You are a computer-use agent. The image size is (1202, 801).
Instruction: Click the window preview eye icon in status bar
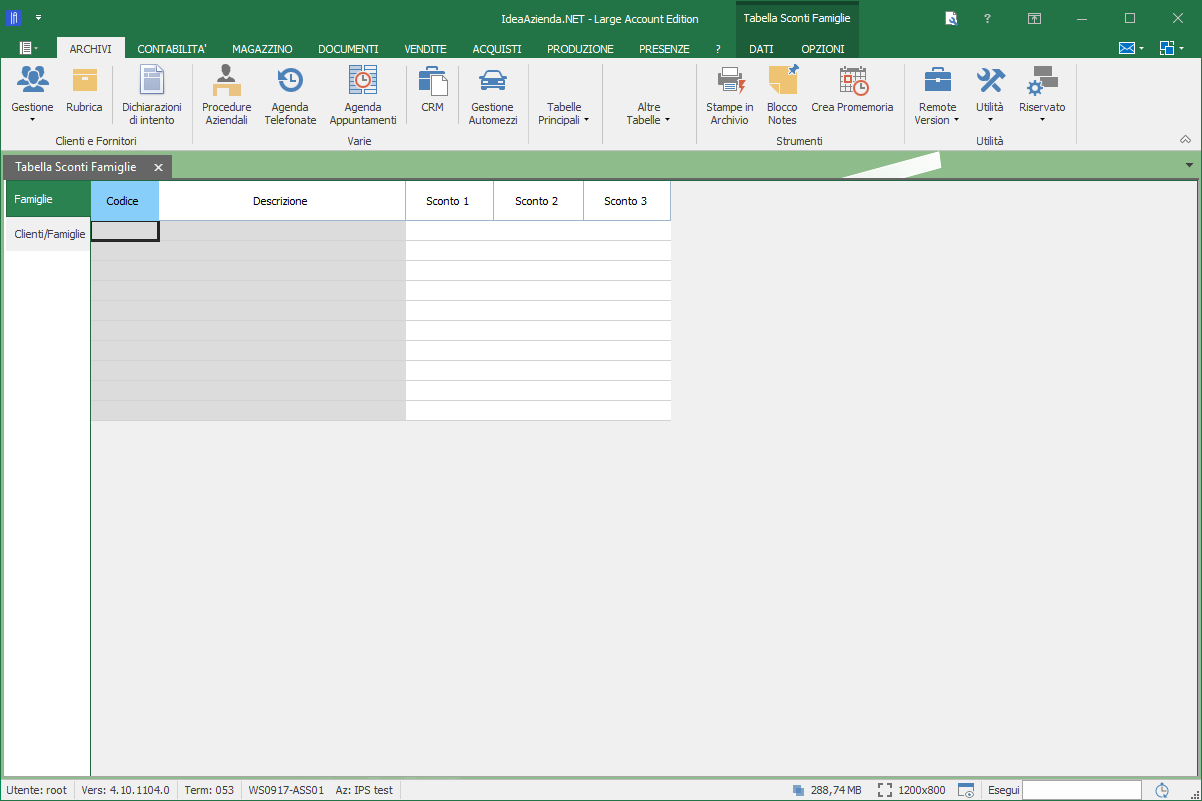(966, 790)
